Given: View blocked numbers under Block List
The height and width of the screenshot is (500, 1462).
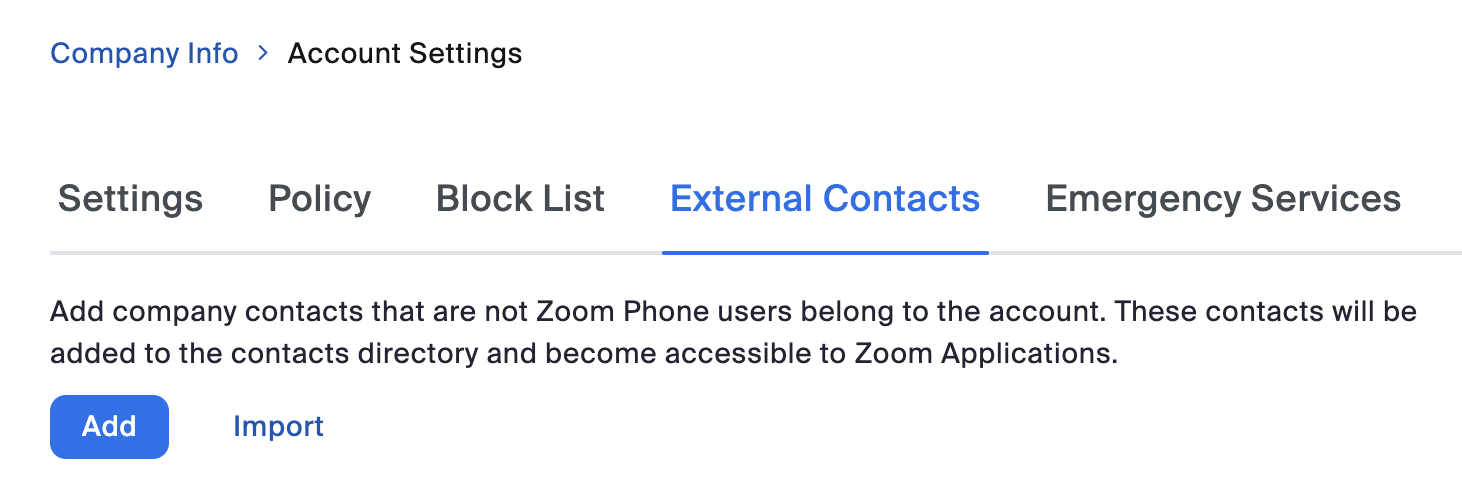Looking at the screenshot, I should click(x=520, y=198).
